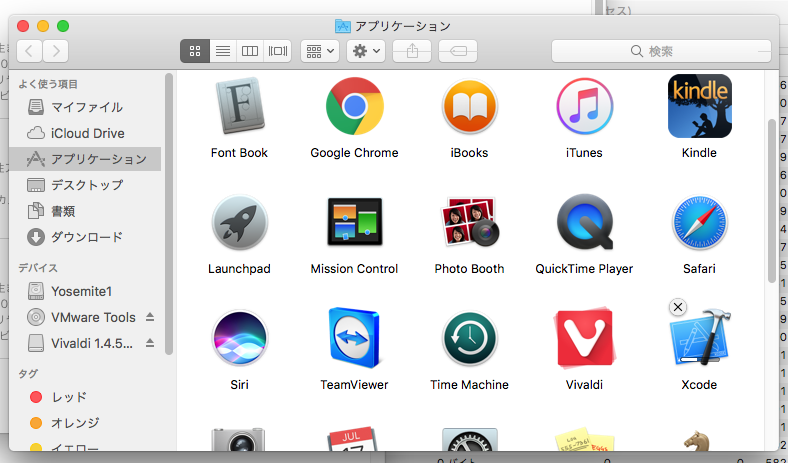Click the Share toolbar button
Screen dimensions: 788x463
coord(412,51)
